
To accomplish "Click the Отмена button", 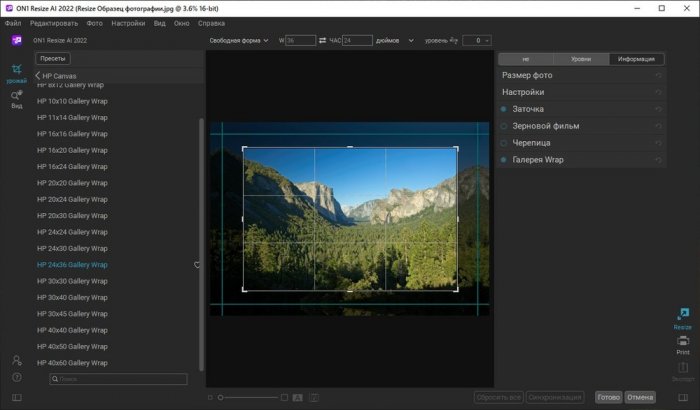I will point(640,397).
